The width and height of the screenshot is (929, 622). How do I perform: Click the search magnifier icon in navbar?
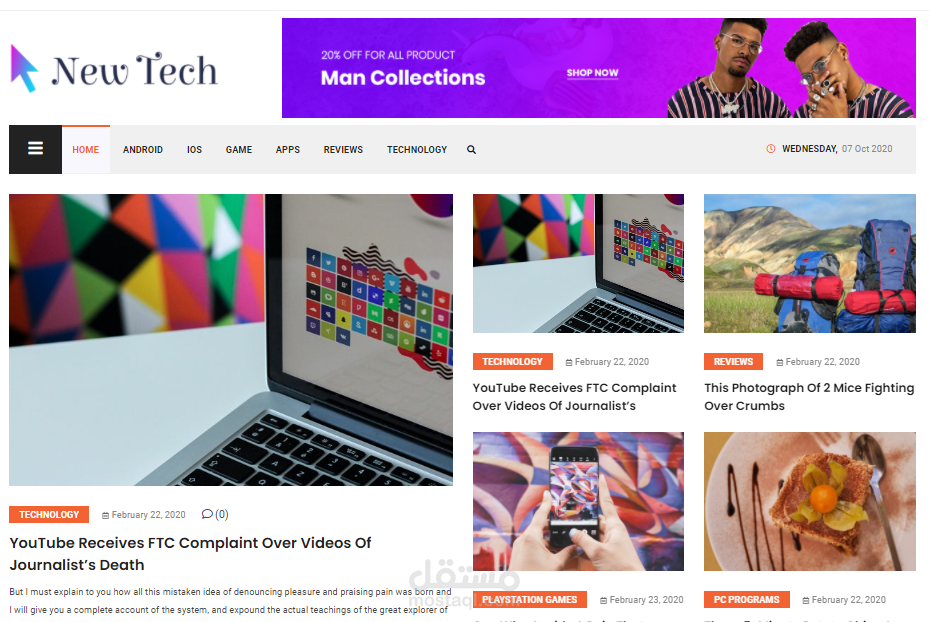(x=471, y=150)
